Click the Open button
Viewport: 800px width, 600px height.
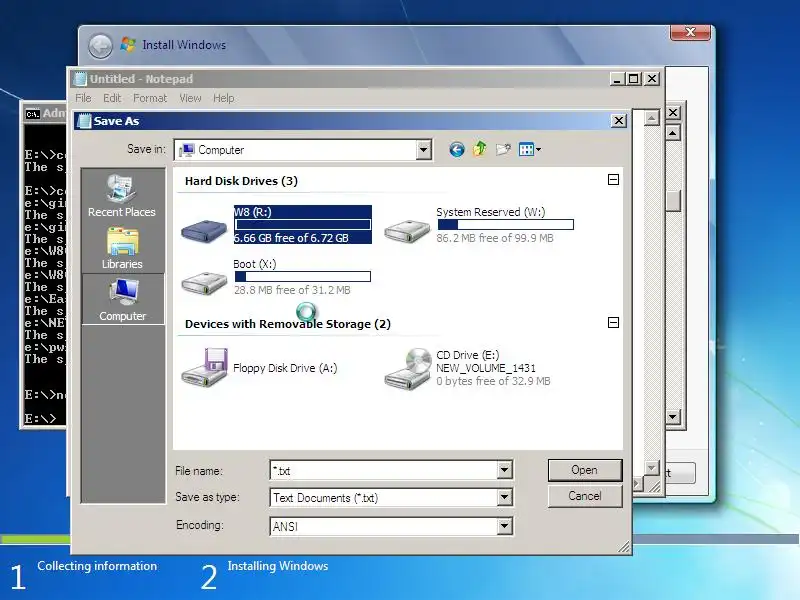[x=585, y=470]
